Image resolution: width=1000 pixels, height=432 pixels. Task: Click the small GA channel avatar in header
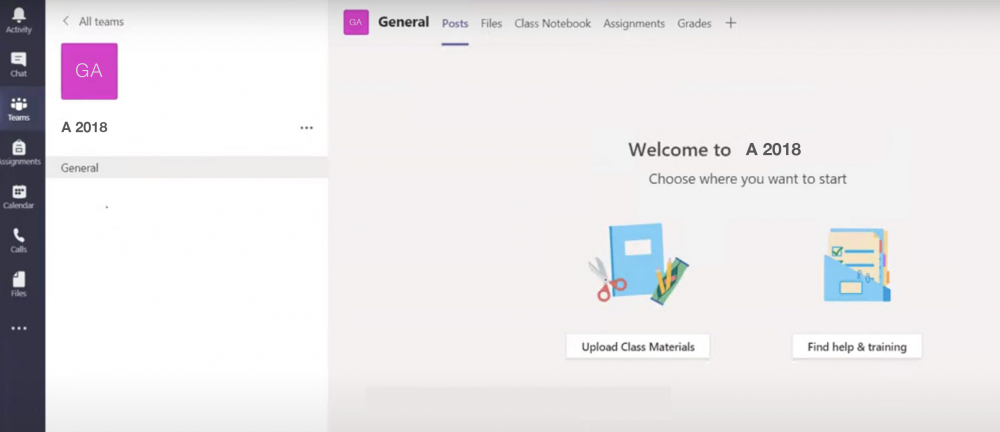(356, 22)
